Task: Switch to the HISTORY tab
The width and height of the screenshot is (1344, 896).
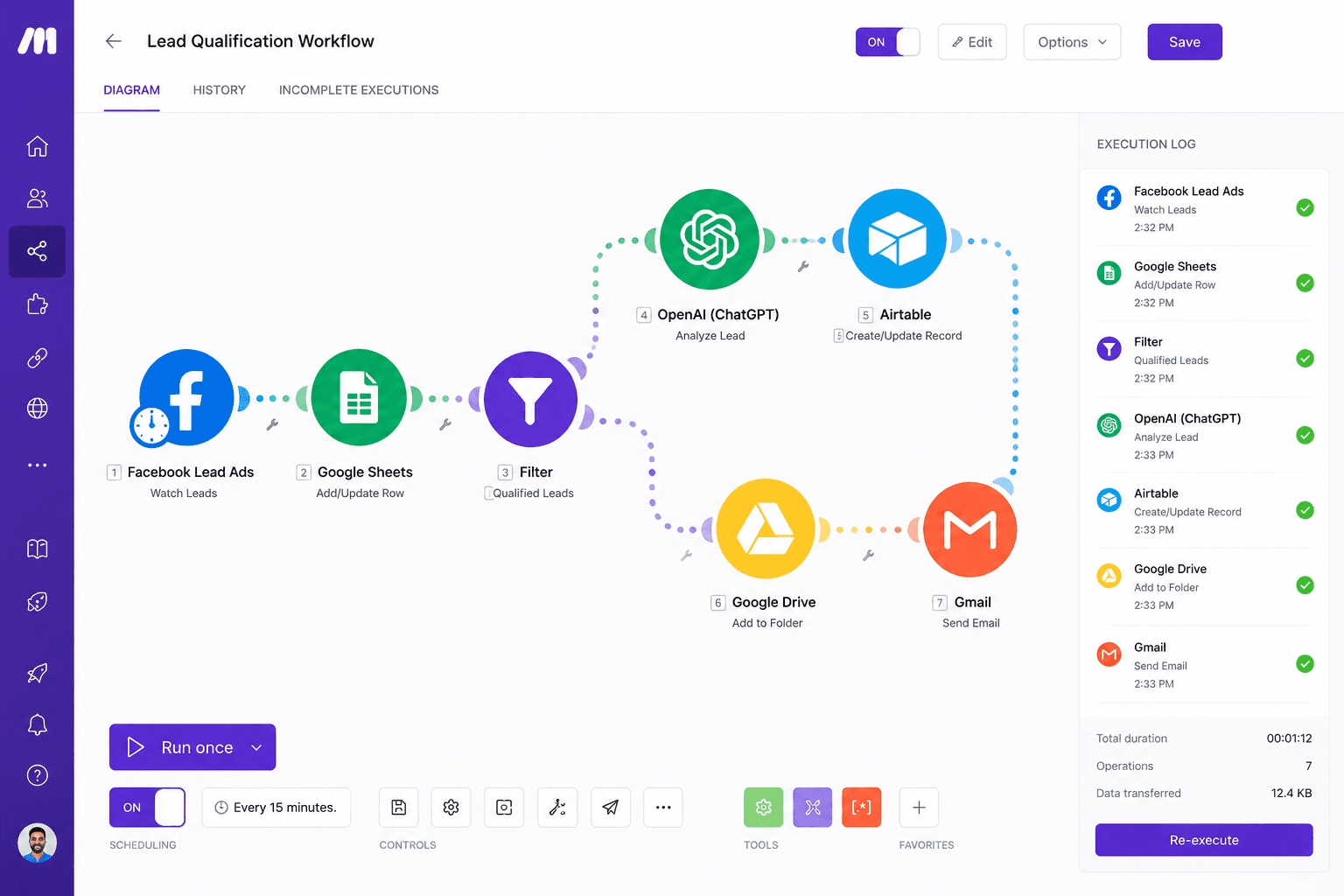Action: coord(220,90)
